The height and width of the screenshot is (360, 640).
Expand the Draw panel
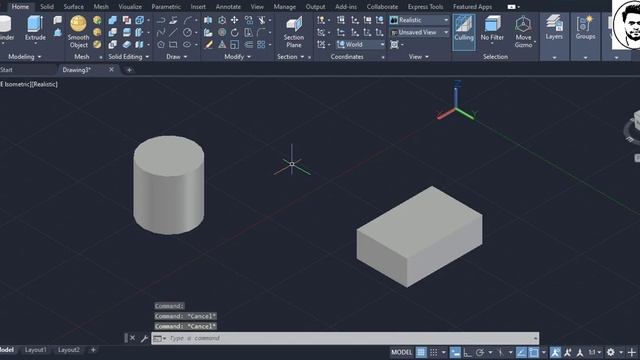point(176,57)
